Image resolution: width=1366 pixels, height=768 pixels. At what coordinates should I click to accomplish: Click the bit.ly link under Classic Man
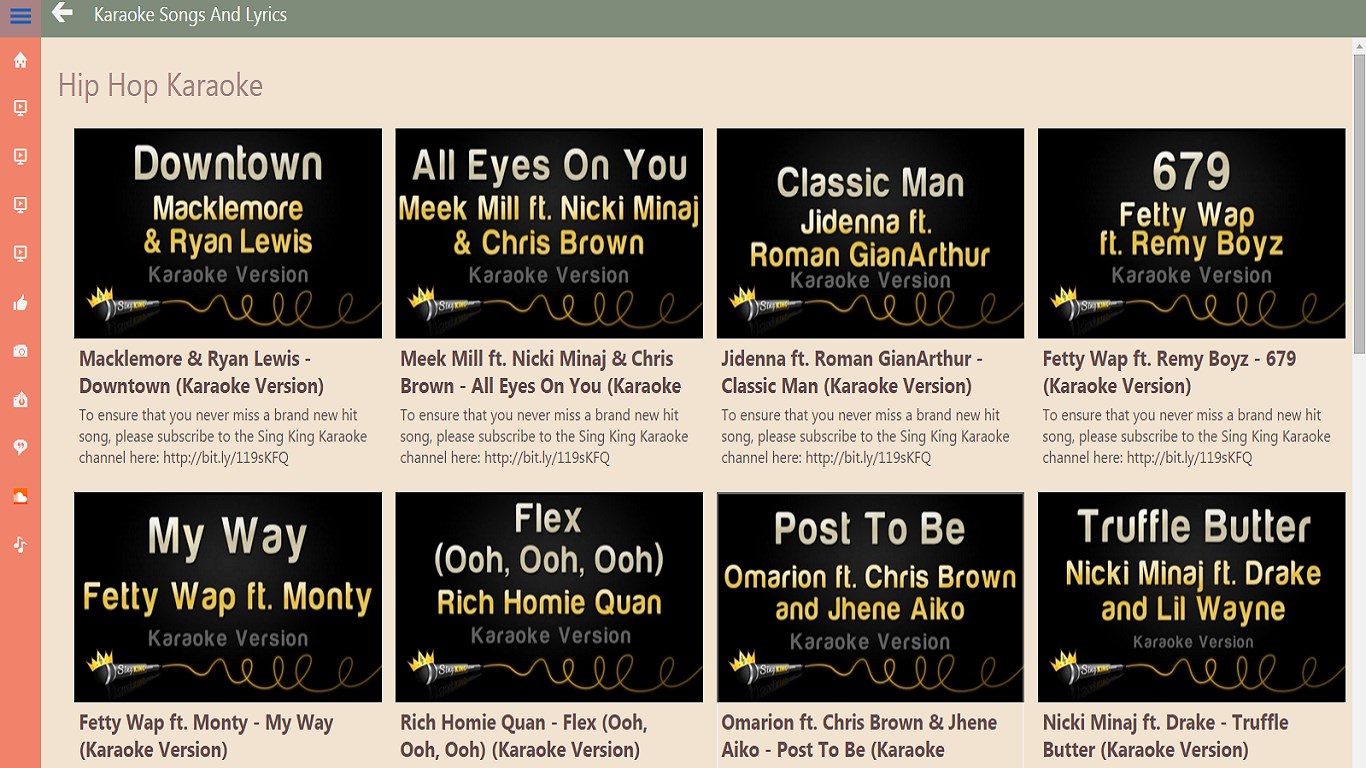point(868,458)
